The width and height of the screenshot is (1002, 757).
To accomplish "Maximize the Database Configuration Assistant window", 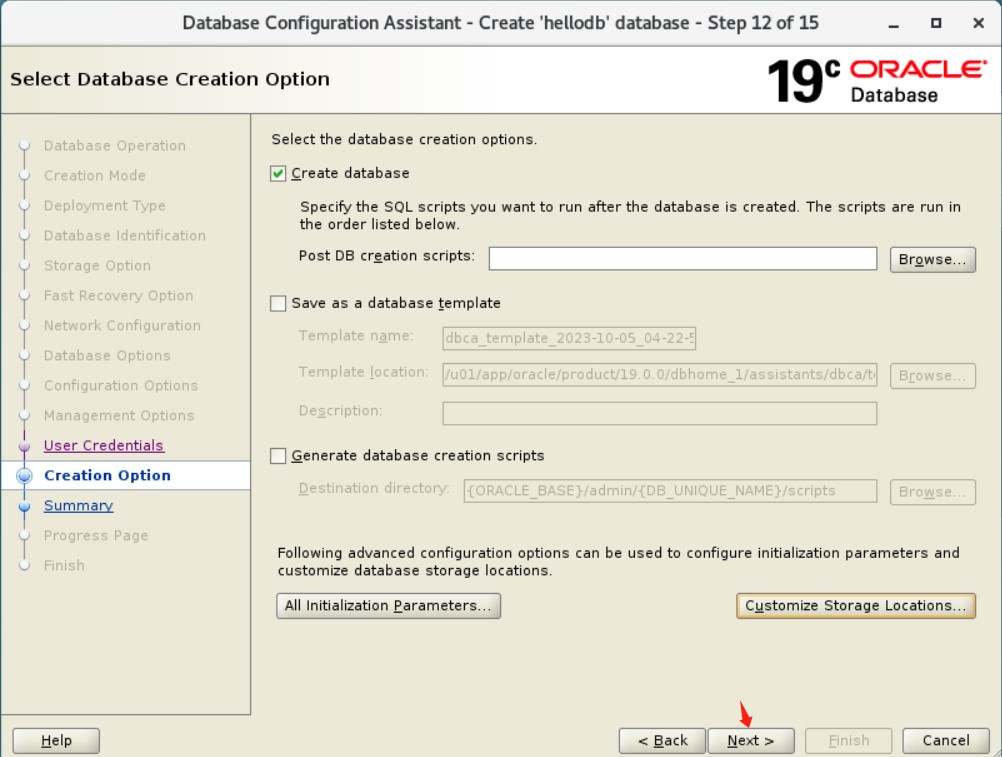I will click(x=936, y=23).
